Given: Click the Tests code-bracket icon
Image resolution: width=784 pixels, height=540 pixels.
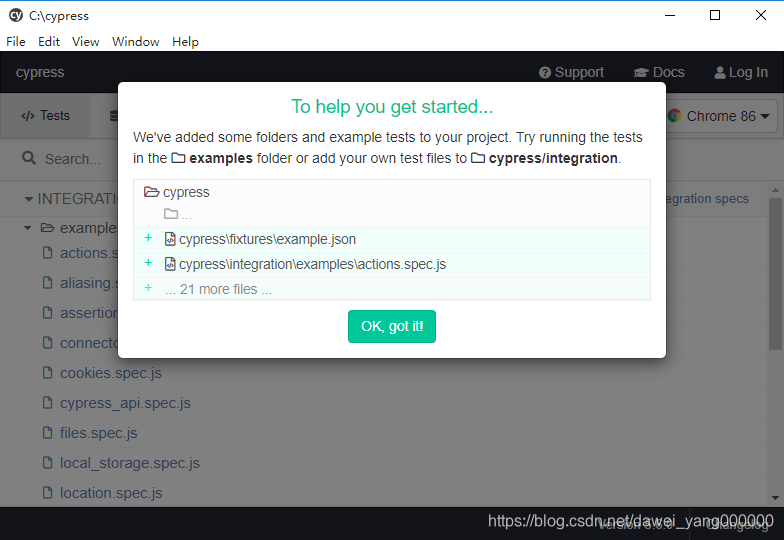Looking at the screenshot, I should pos(28,116).
